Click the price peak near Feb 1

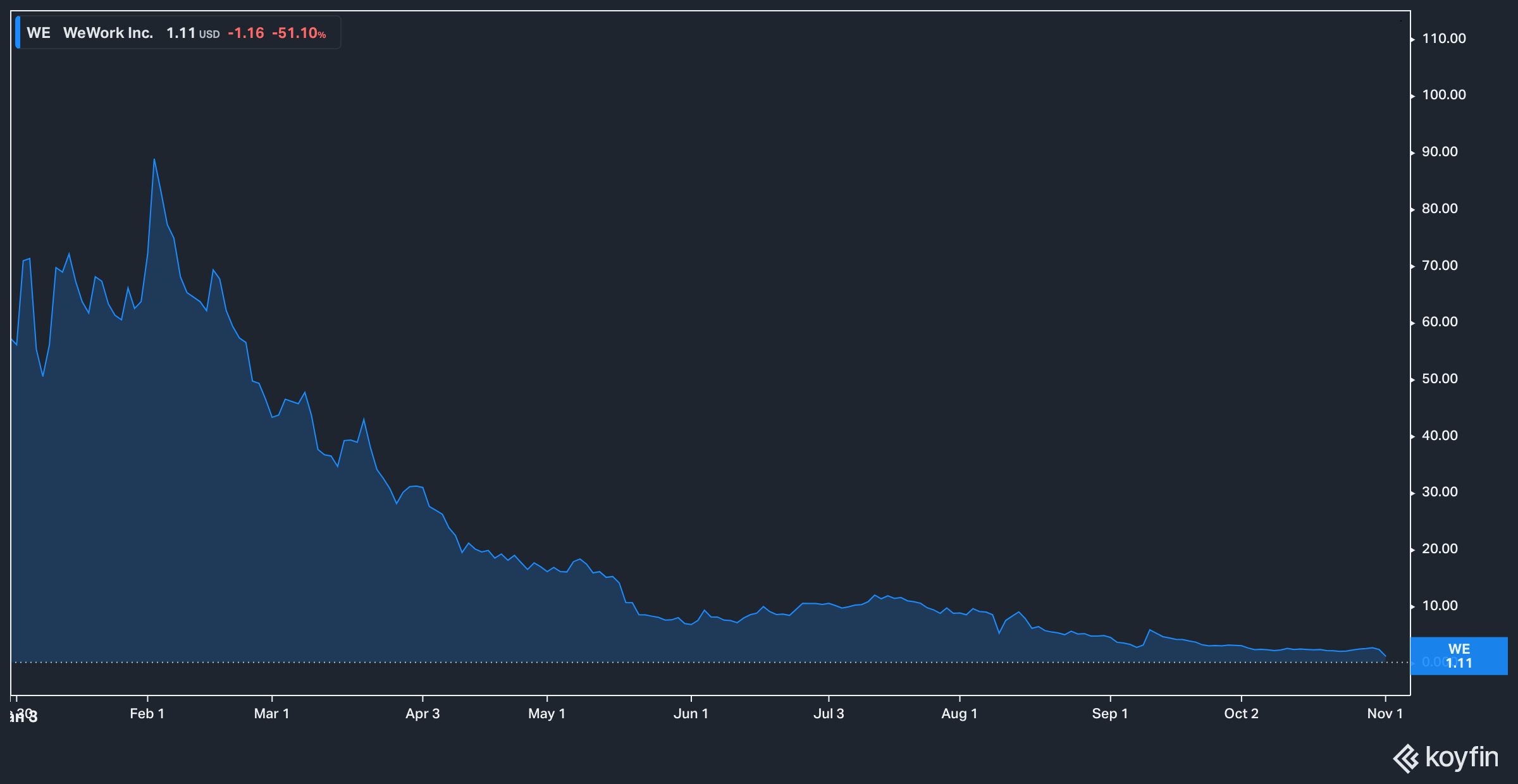154,159
